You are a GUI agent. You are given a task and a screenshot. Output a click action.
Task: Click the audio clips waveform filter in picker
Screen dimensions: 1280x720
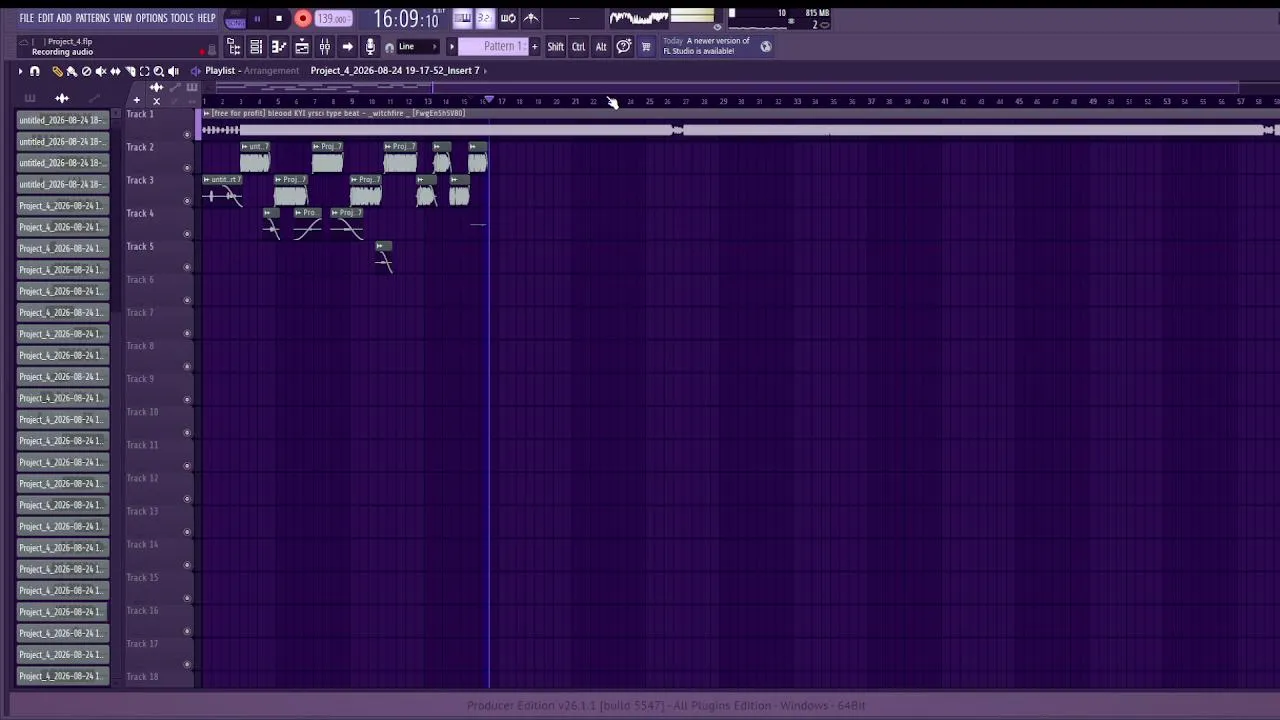[62, 98]
